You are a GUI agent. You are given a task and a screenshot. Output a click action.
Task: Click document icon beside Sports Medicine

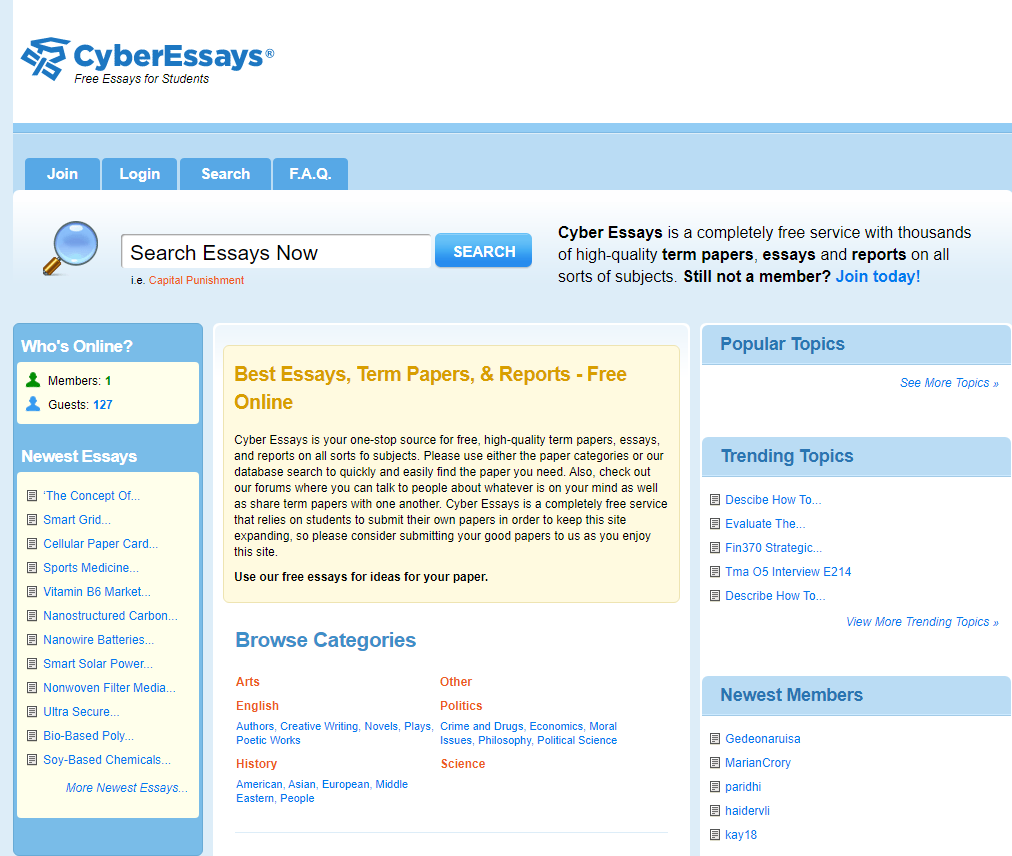[32, 567]
